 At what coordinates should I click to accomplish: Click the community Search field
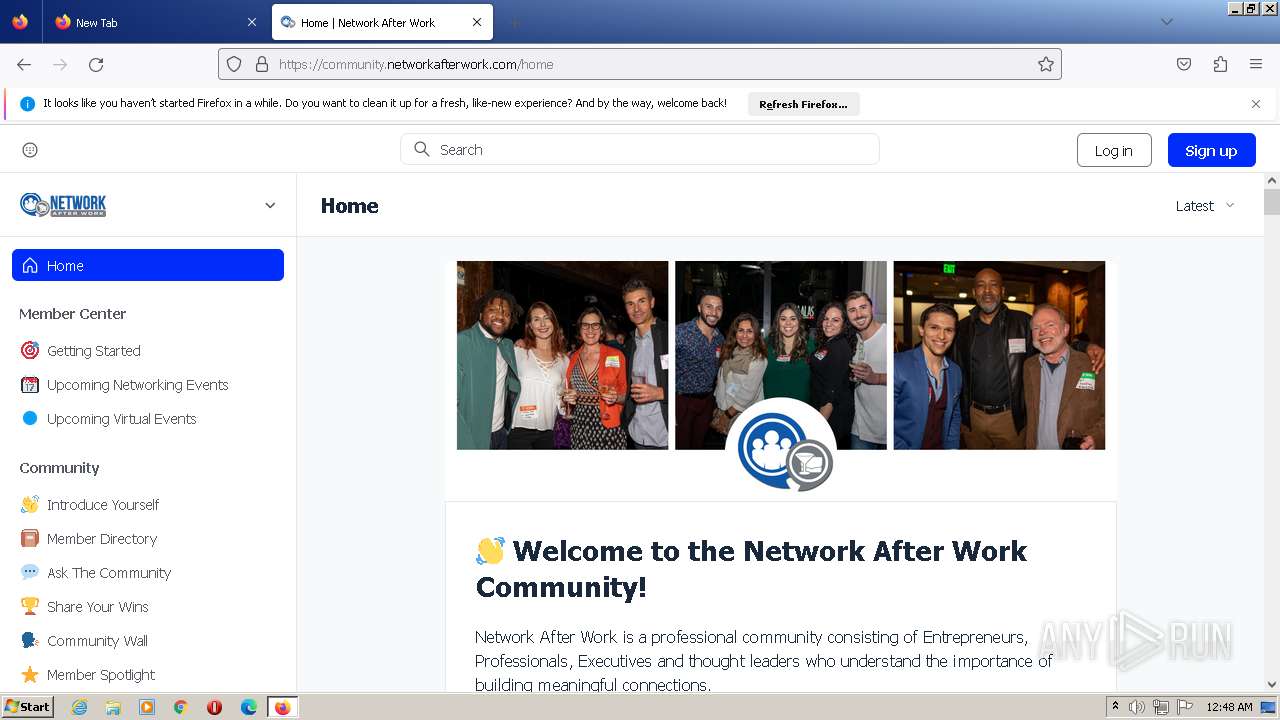tap(640, 149)
